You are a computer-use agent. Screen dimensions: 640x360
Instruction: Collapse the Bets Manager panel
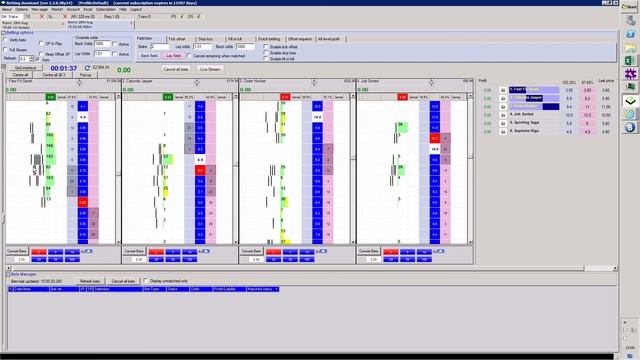pos(8,274)
